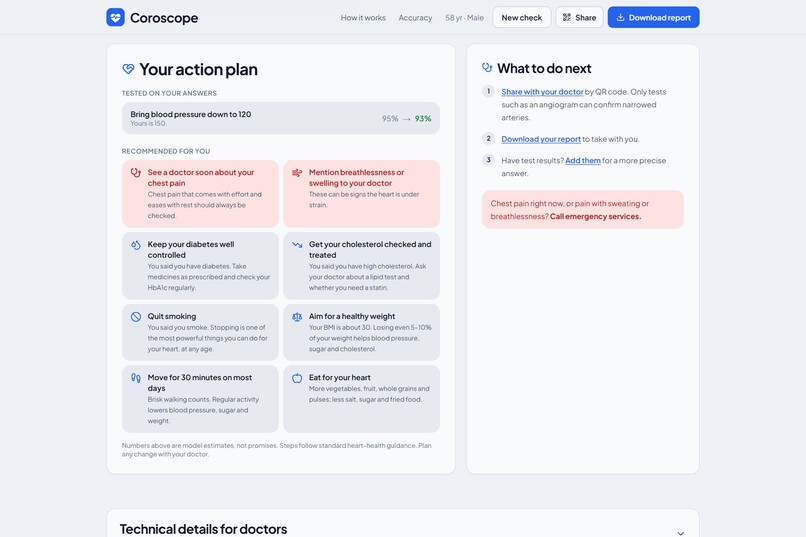The width and height of the screenshot is (806, 537).
Task: Click the wind icon on breathlessness card
Action: pos(297,173)
